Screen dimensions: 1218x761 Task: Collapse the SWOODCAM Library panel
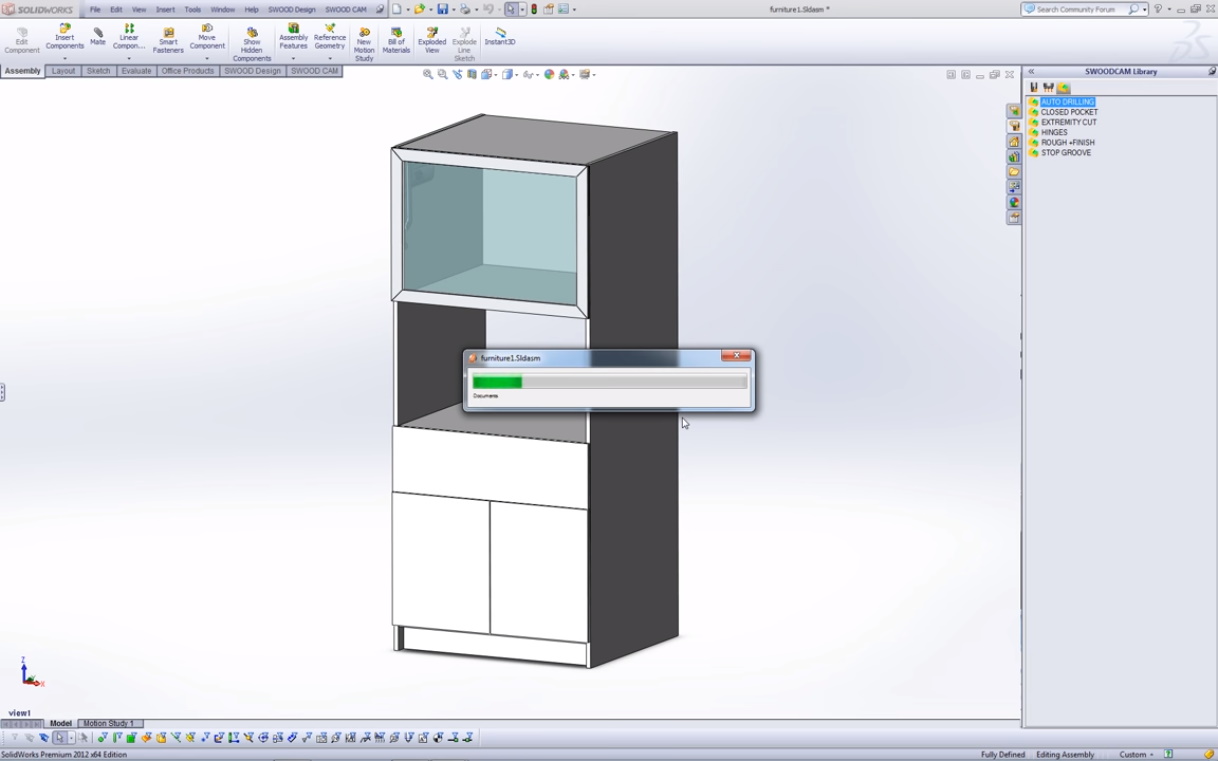pyautogui.click(x=1031, y=72)
